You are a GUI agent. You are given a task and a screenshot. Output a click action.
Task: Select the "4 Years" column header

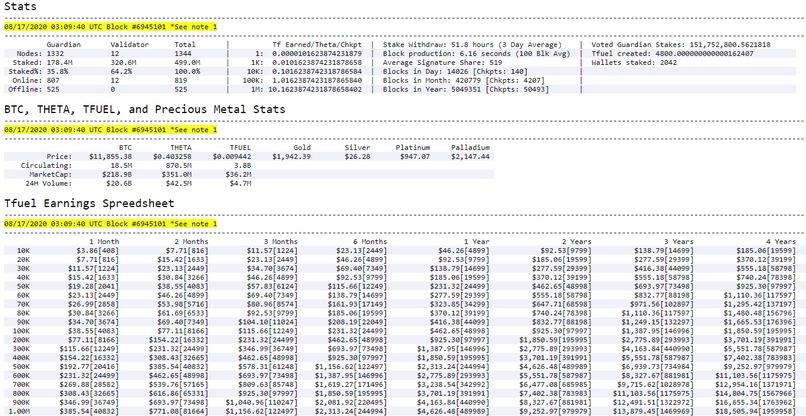point(780,241)
